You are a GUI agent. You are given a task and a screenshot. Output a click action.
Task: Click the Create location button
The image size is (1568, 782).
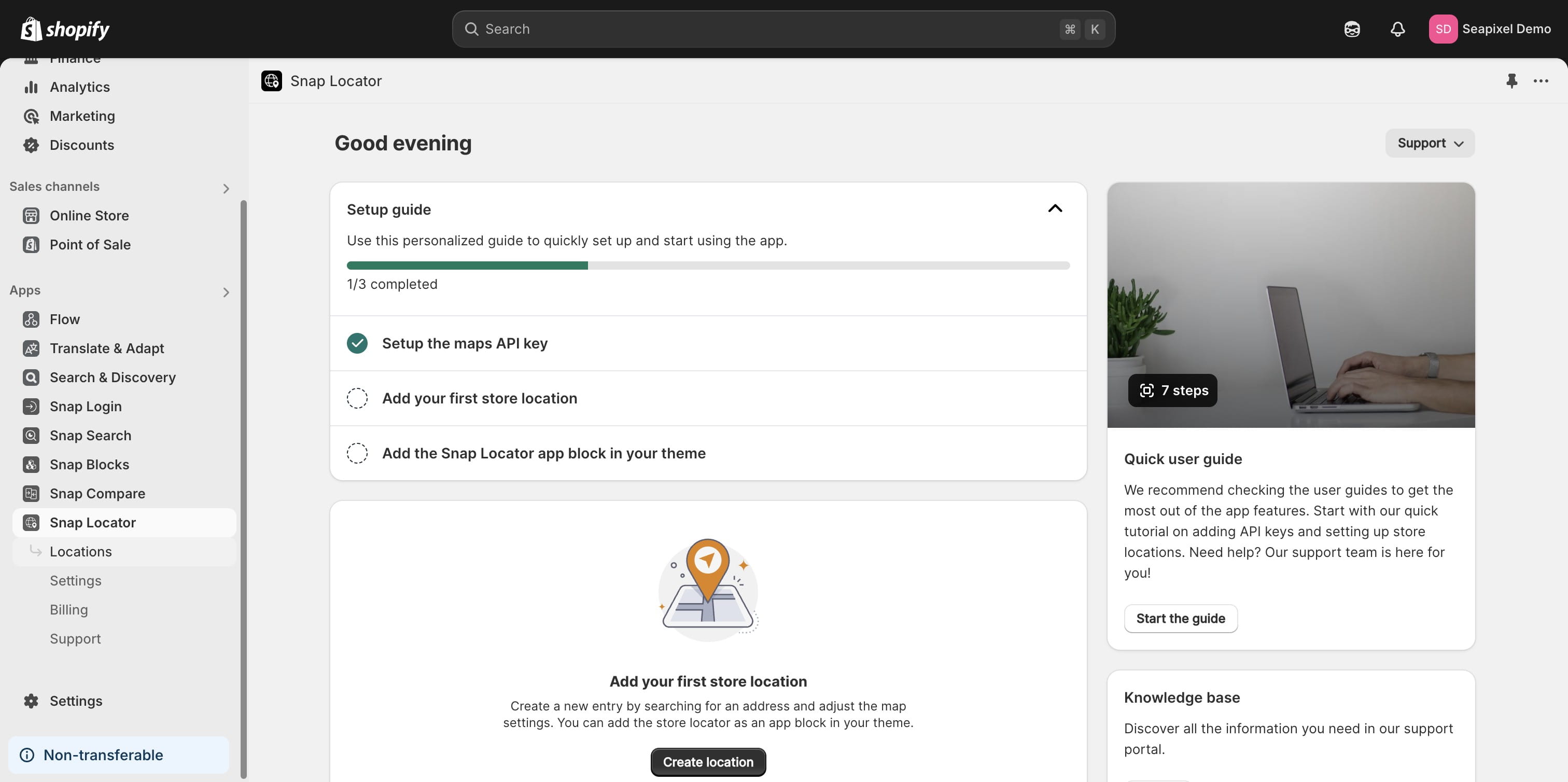point(708,762)
